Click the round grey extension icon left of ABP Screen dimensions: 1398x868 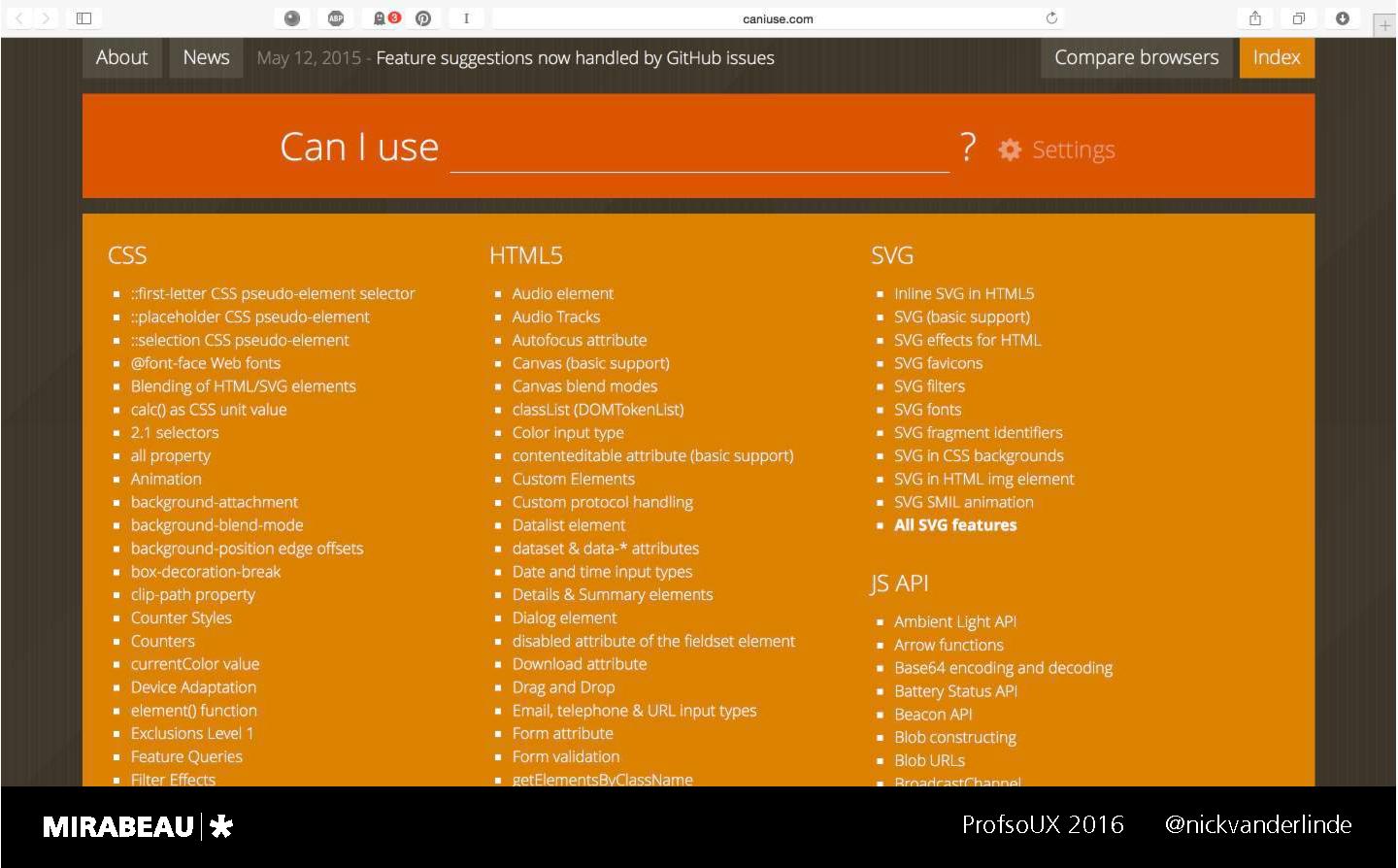point(292,18)
